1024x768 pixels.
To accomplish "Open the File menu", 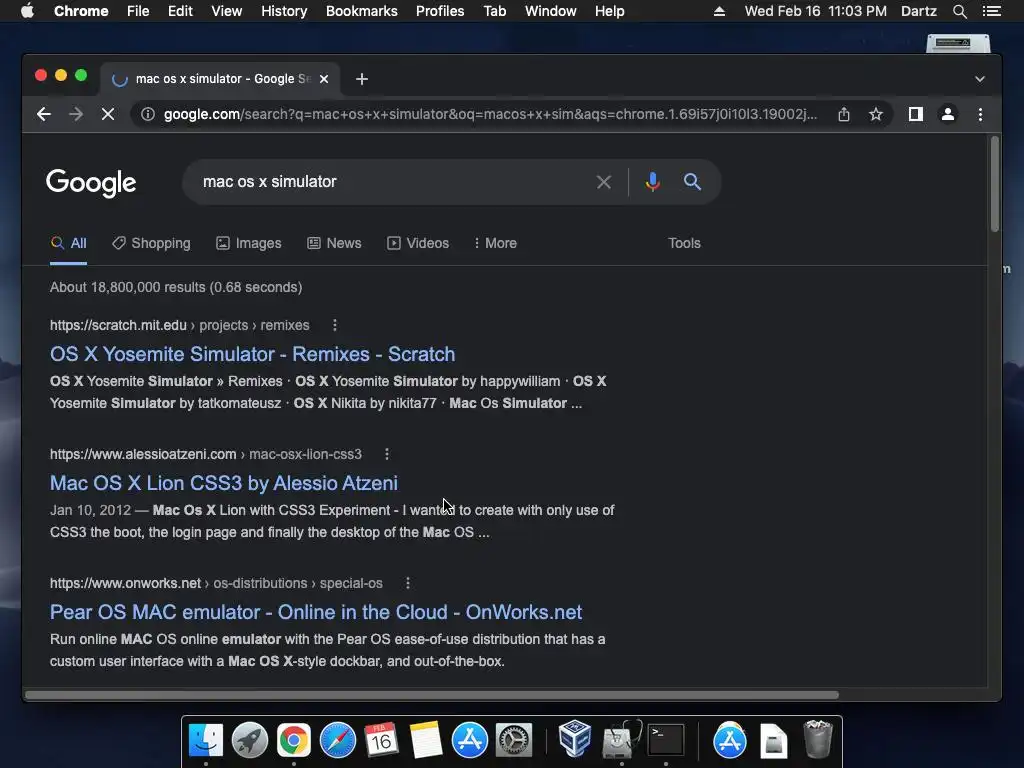I will click(x=138, y=11).
